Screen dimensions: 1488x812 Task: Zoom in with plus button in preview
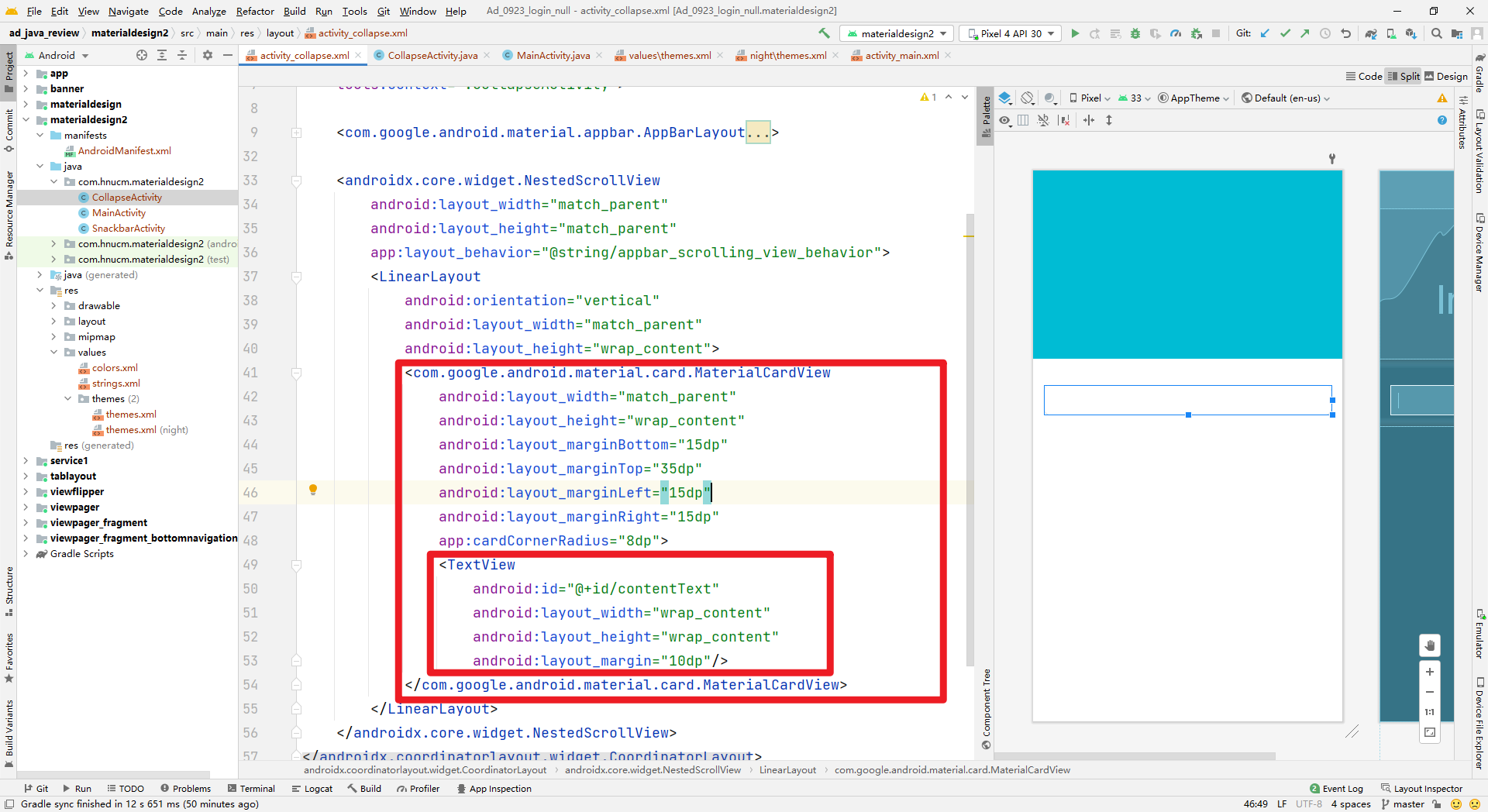(1430, 672)
